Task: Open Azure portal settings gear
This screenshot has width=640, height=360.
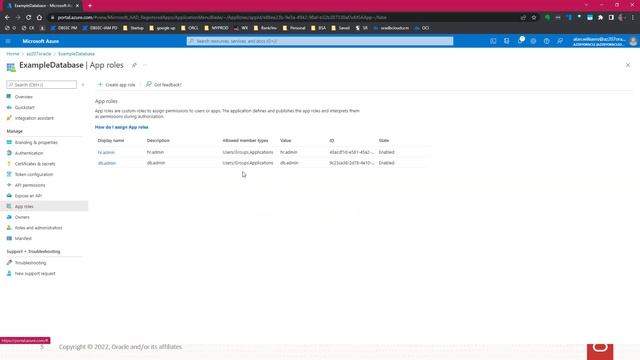Action: pyautogui.click(x=533, y=41)
